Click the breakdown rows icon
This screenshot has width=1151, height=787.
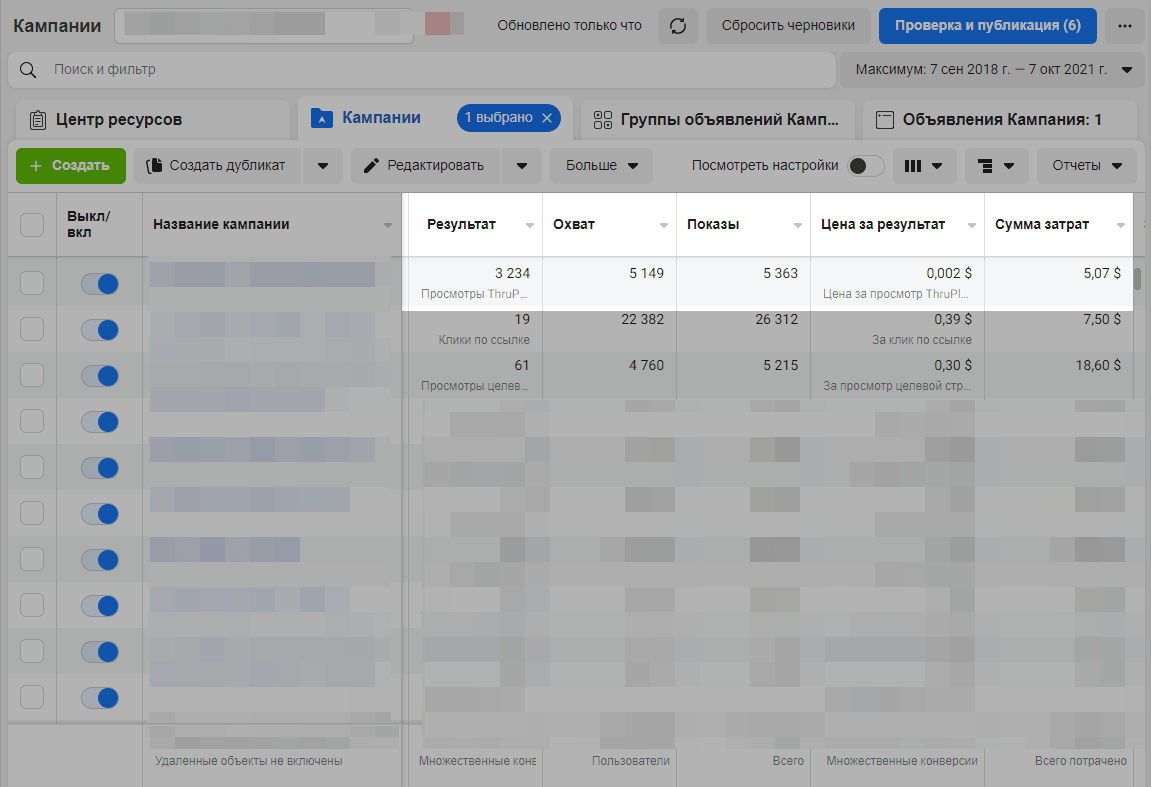tap(996, 166)
